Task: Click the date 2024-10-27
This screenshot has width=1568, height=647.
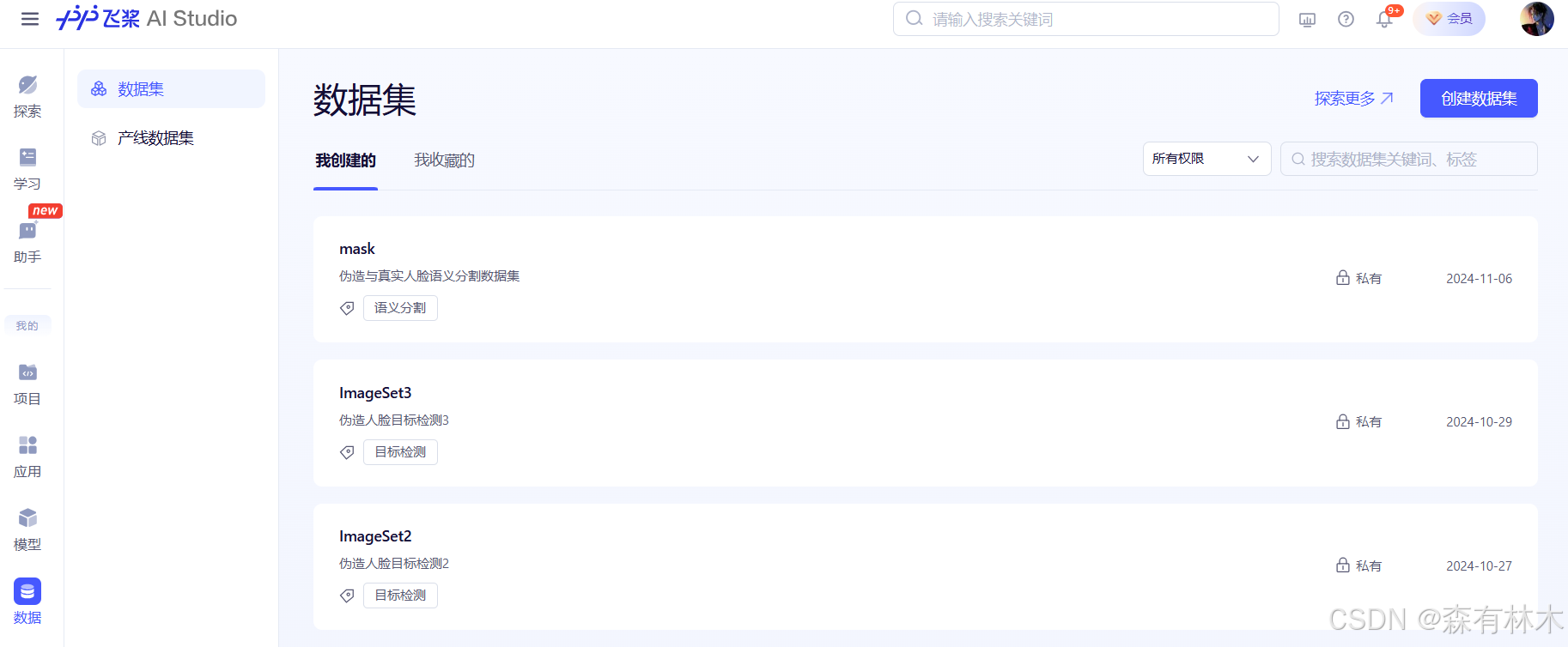Action: 1479,565
